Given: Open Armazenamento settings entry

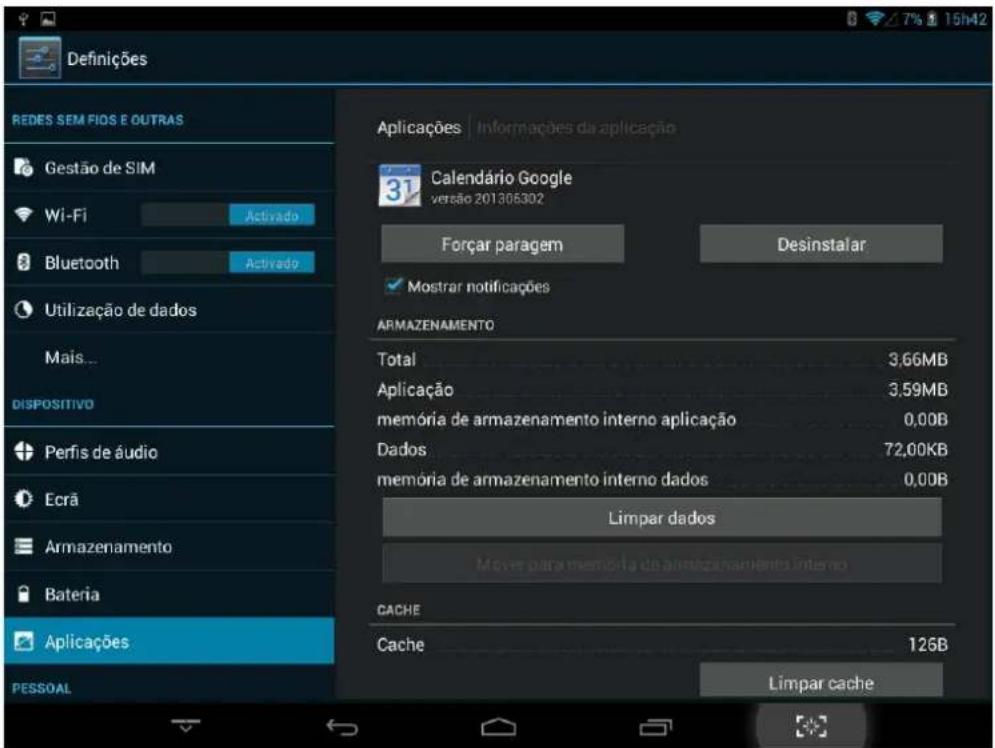Looking at the screenshot, I should [x=169, y=546].
